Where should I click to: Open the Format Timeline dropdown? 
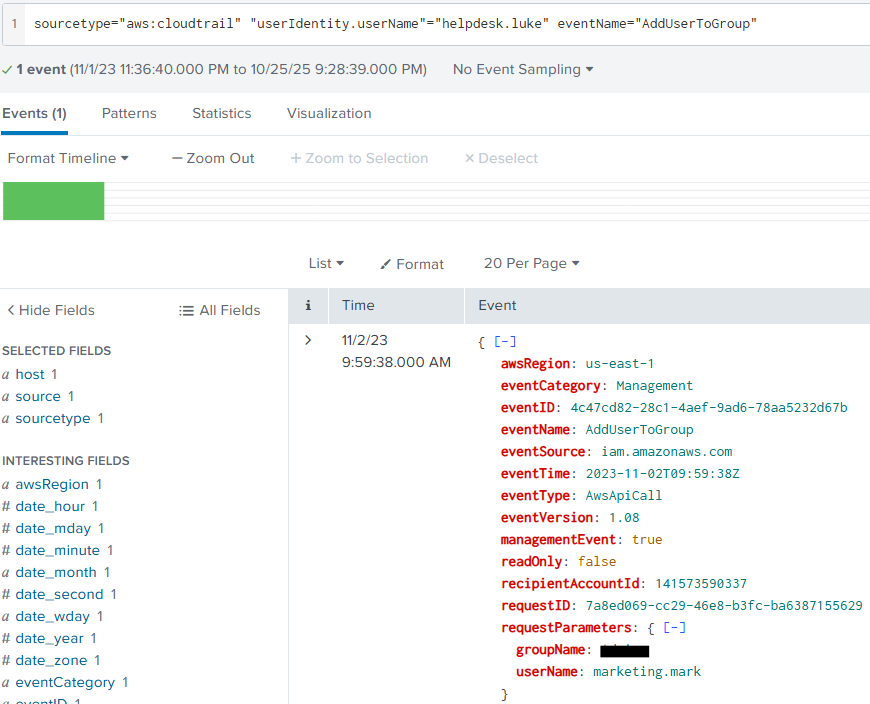point(68,158)
